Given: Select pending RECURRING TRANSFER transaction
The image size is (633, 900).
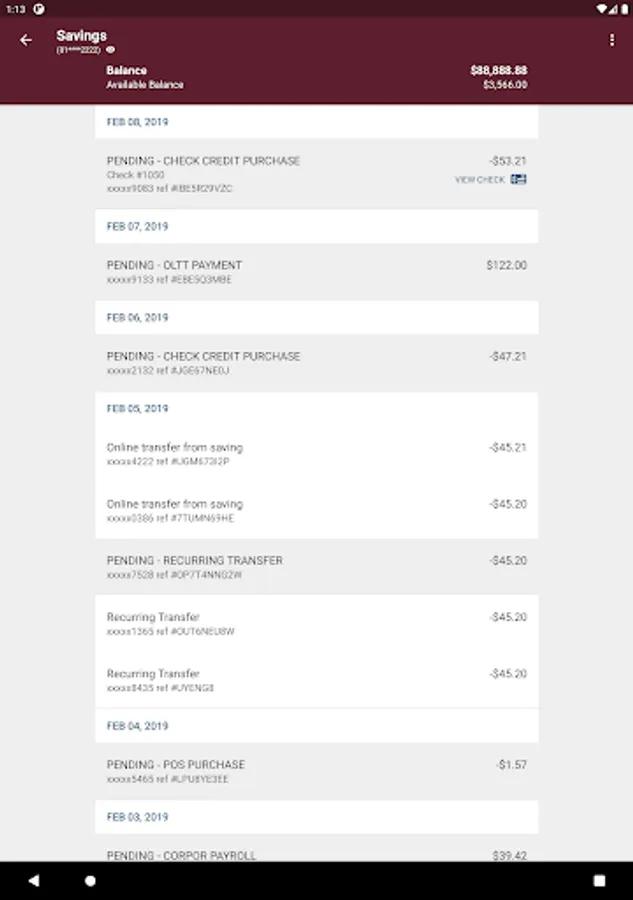Looking at the screenshot, I should click(316, 567).
